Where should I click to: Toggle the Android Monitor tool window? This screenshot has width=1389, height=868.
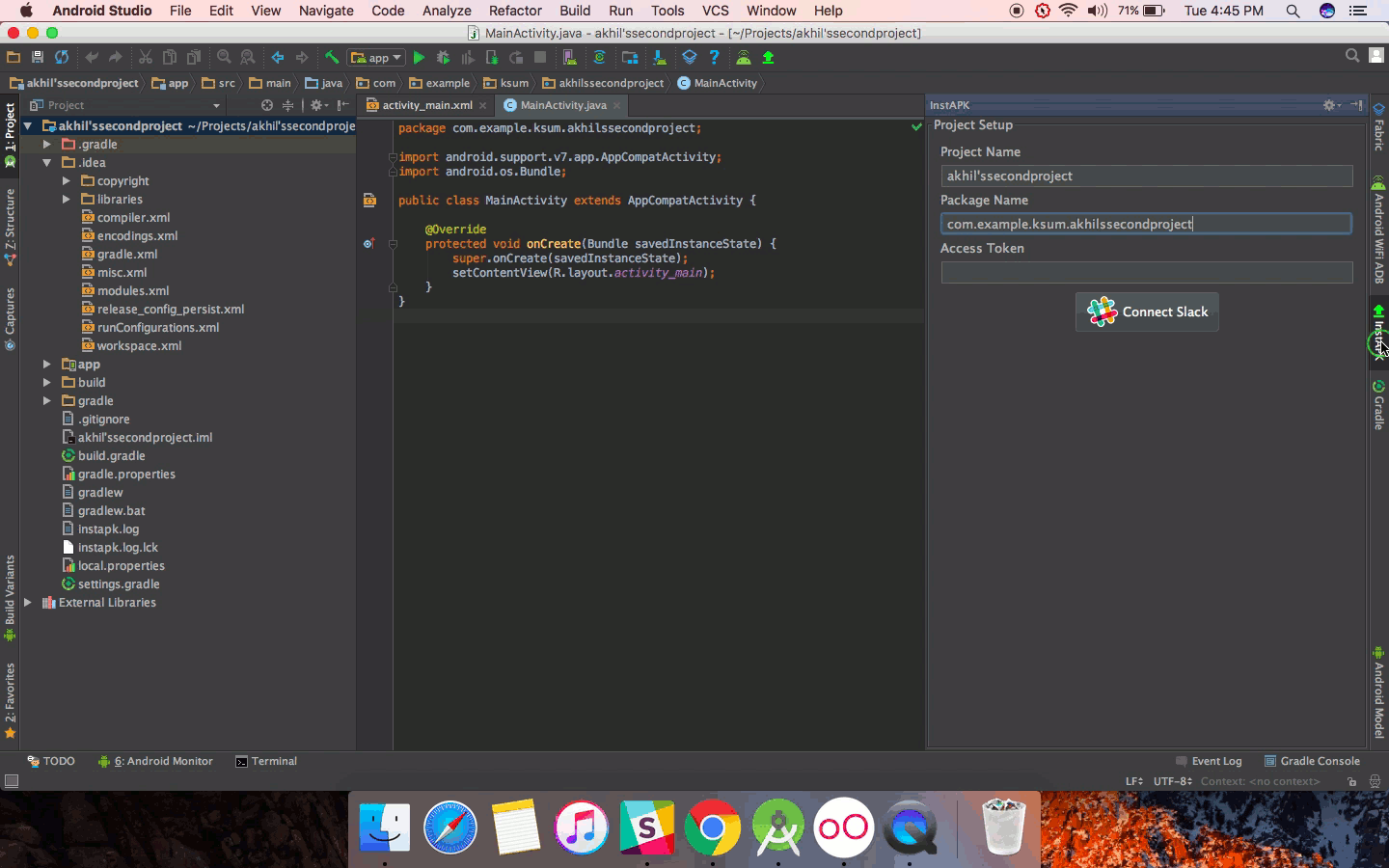click(x=155, y=761)
